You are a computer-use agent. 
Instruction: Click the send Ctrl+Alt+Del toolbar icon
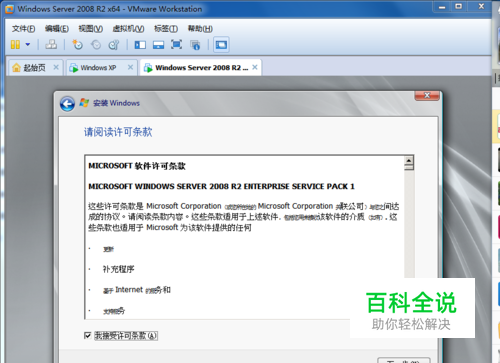click(51, 44)
